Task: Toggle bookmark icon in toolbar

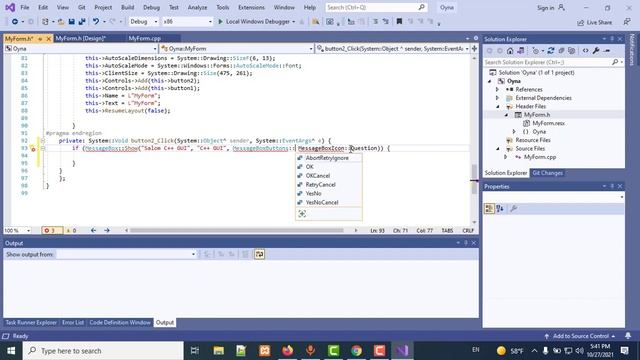Action: pos(399,22)
